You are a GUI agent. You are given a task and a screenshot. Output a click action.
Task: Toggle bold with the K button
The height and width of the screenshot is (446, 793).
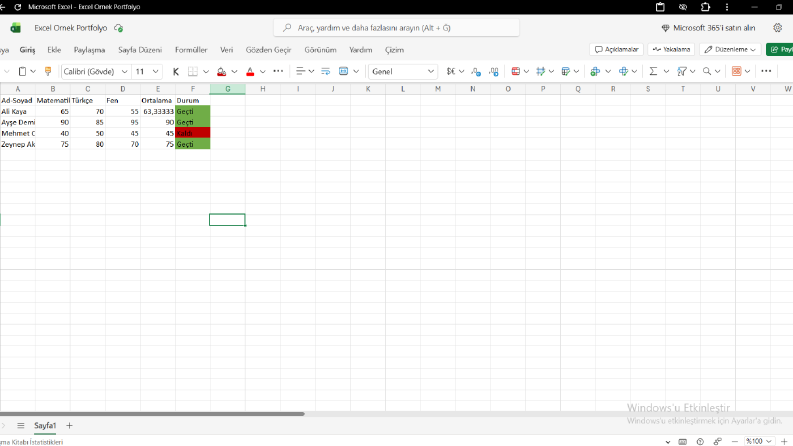click(x=175, y=71)
